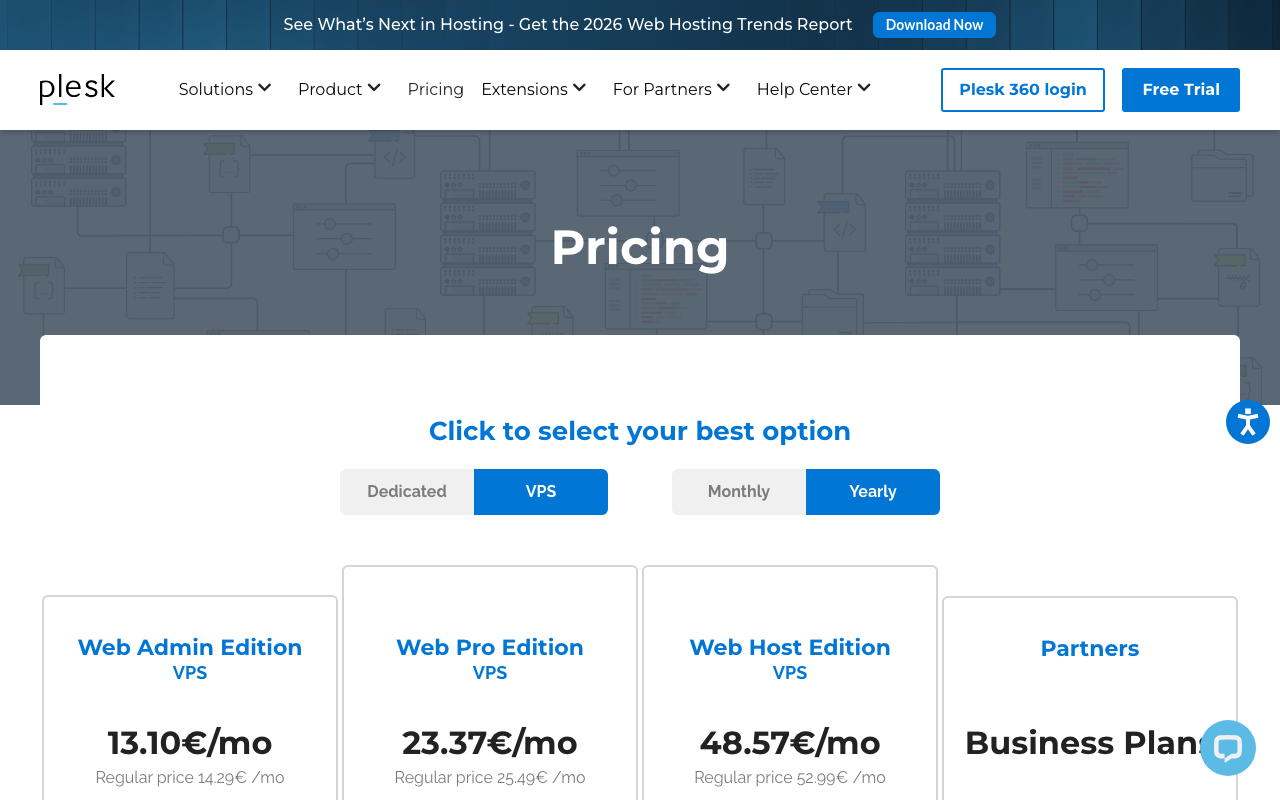
Task: Click the Plesk logo
Action: tap(77, 89)
